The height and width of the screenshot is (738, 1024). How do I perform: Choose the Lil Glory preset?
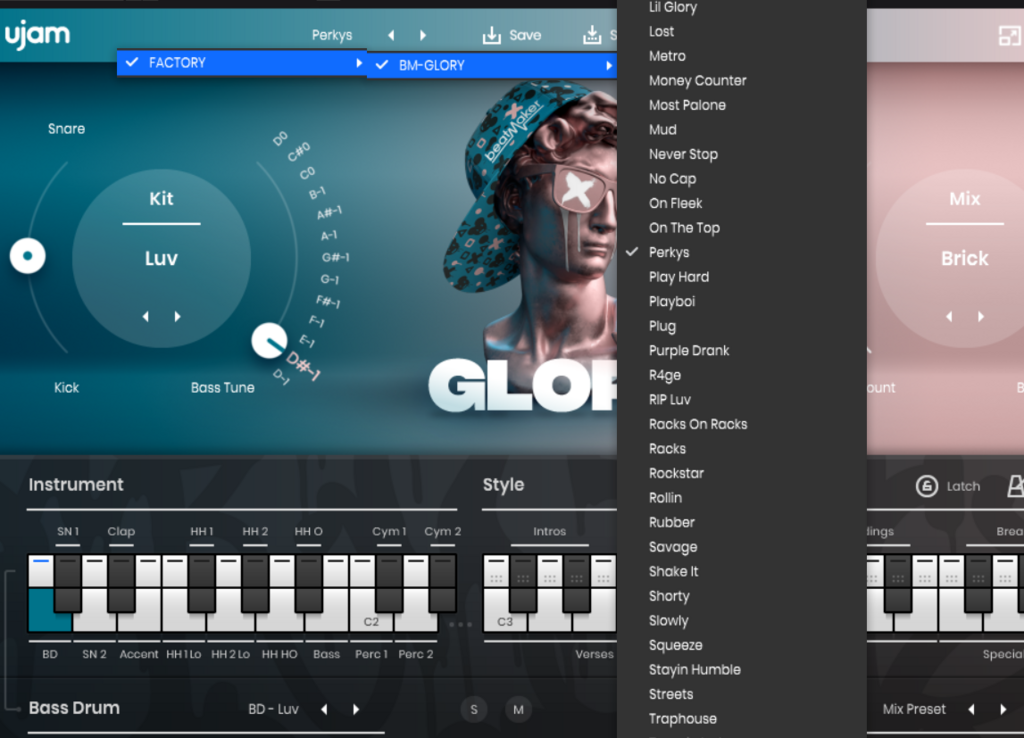click(742, 7)
